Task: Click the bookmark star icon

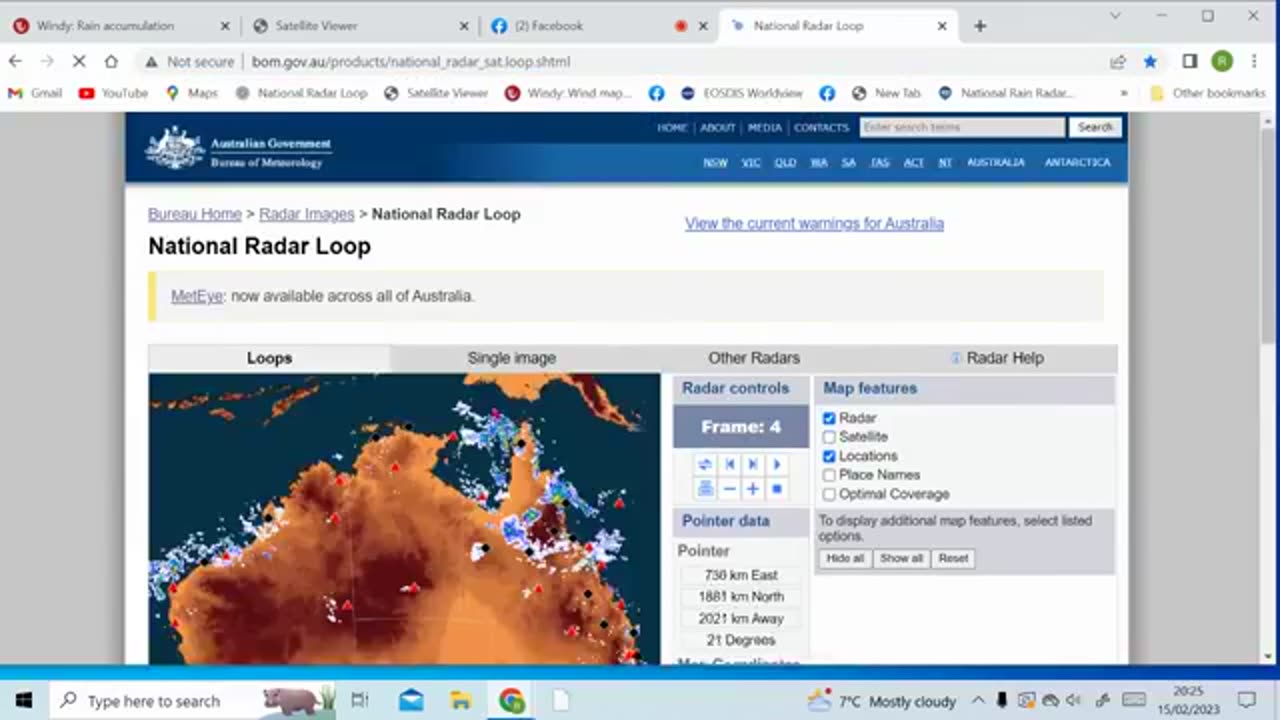Action: point(1150,61)
